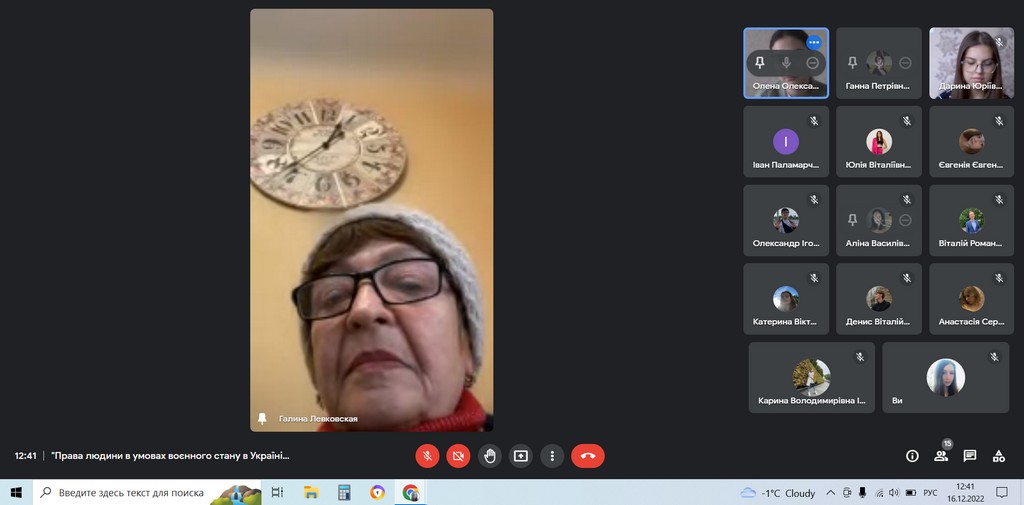Open the Activities panel icon
This screenshot has width=1024, height=505.
click(998, 456)
